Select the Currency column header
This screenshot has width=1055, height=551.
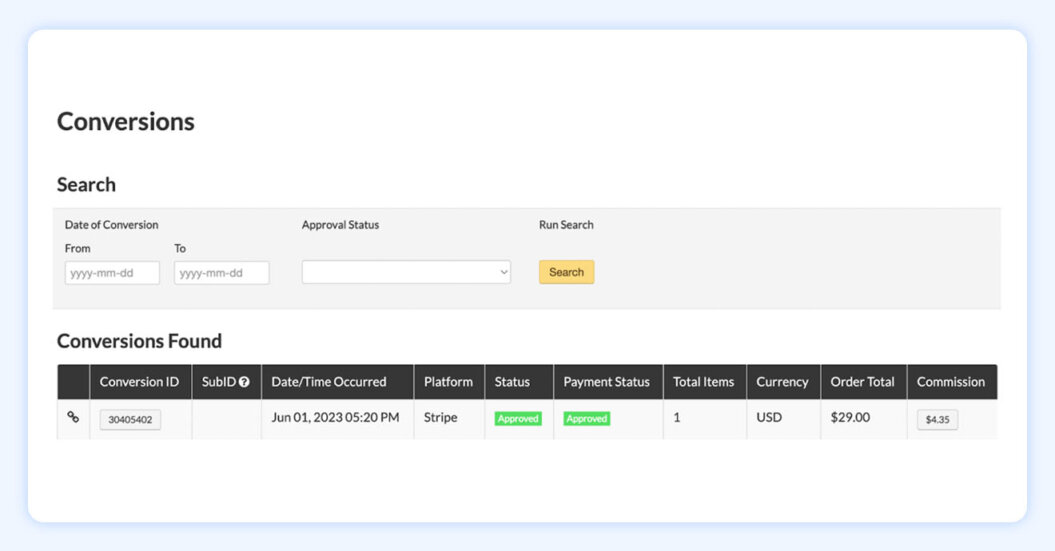(x=782, y=382)
